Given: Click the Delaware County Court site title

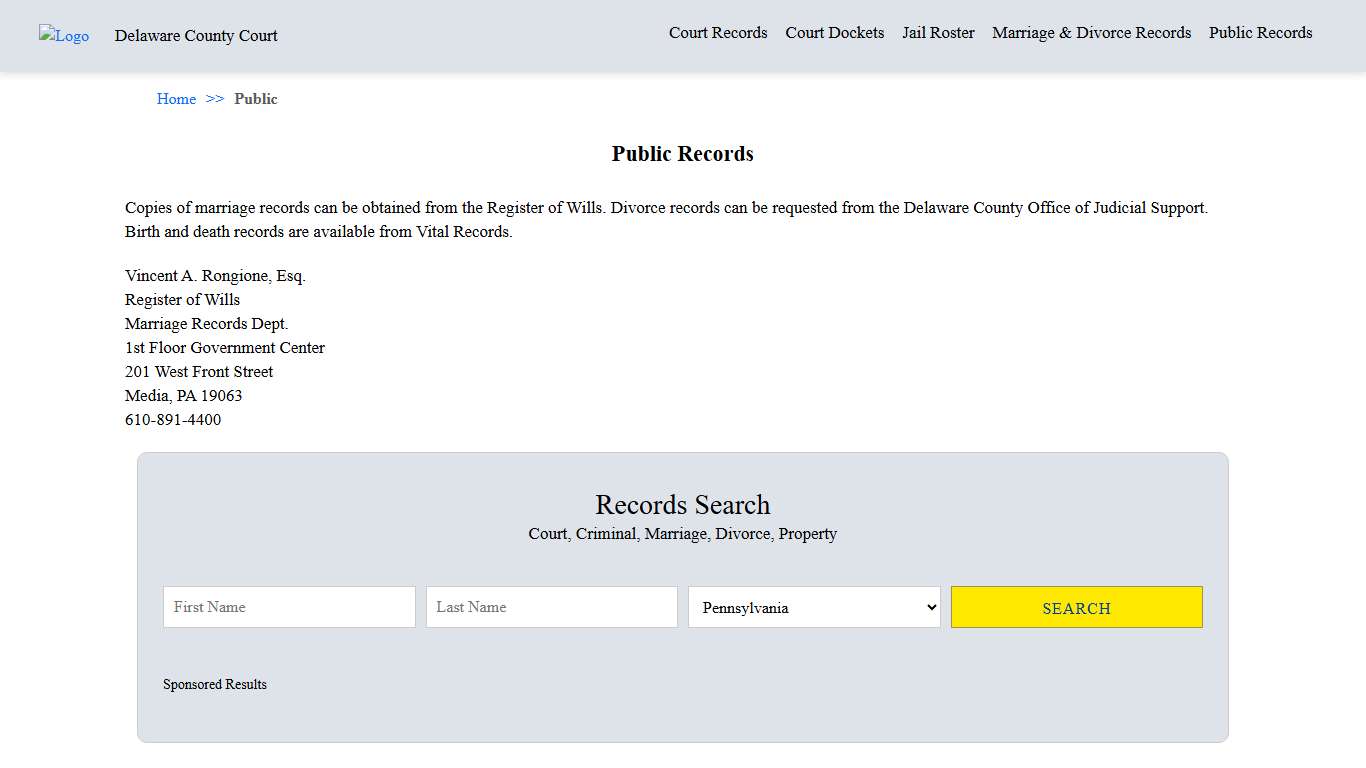Looking at the screenshot, I should pyautogui.click(x=195, y=35).
